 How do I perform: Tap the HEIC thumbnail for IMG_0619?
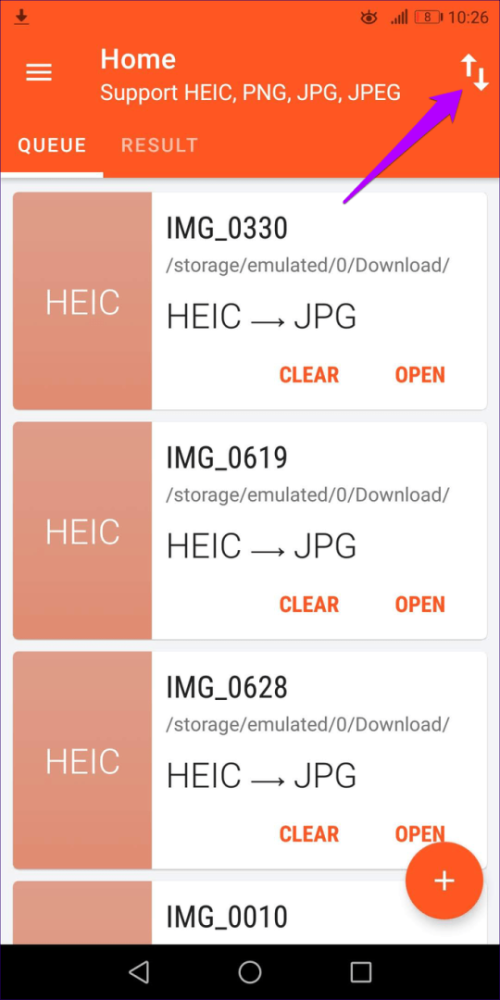tap(82, 531)
